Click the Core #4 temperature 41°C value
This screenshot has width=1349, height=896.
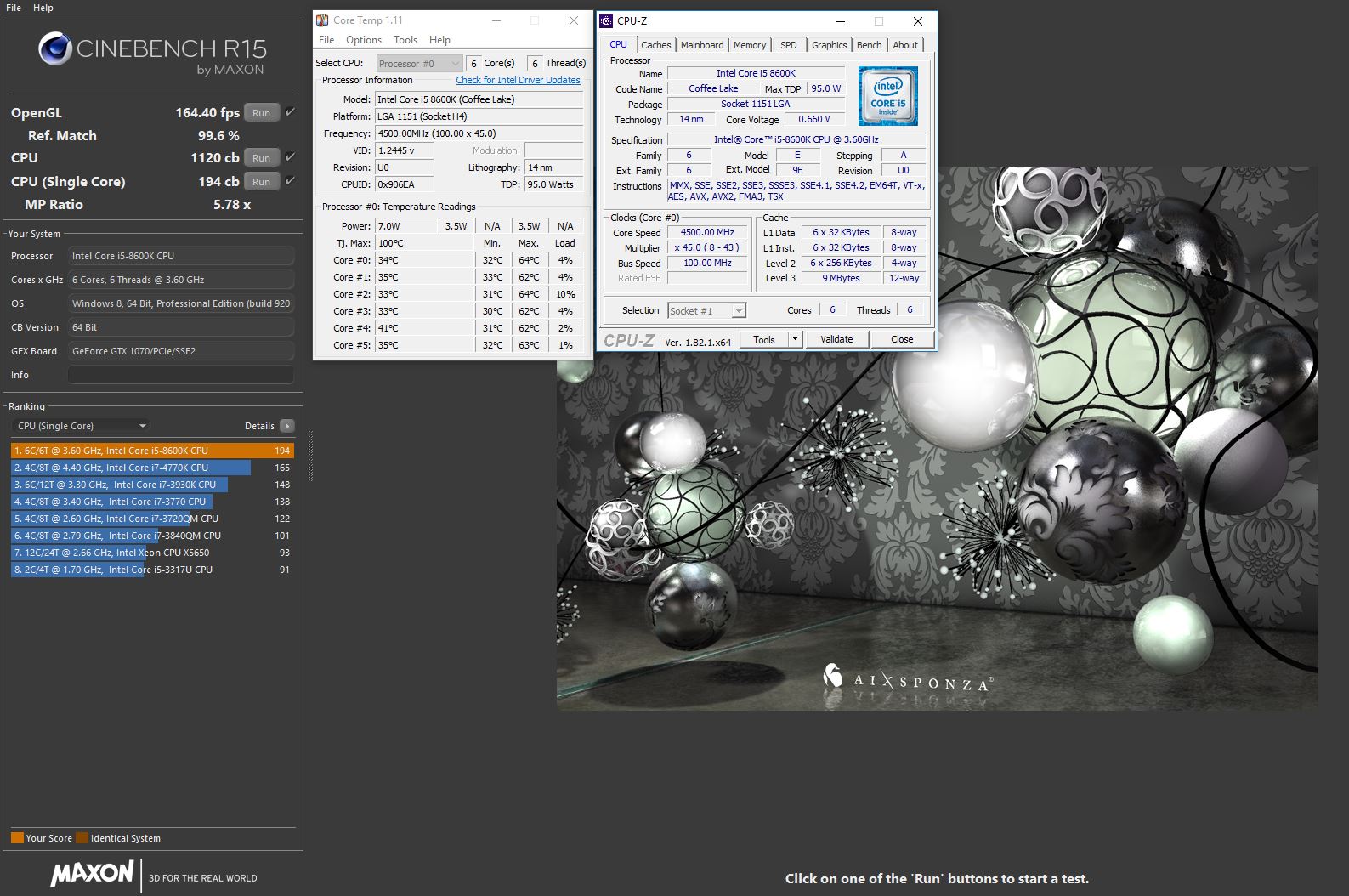coord(424,328)
